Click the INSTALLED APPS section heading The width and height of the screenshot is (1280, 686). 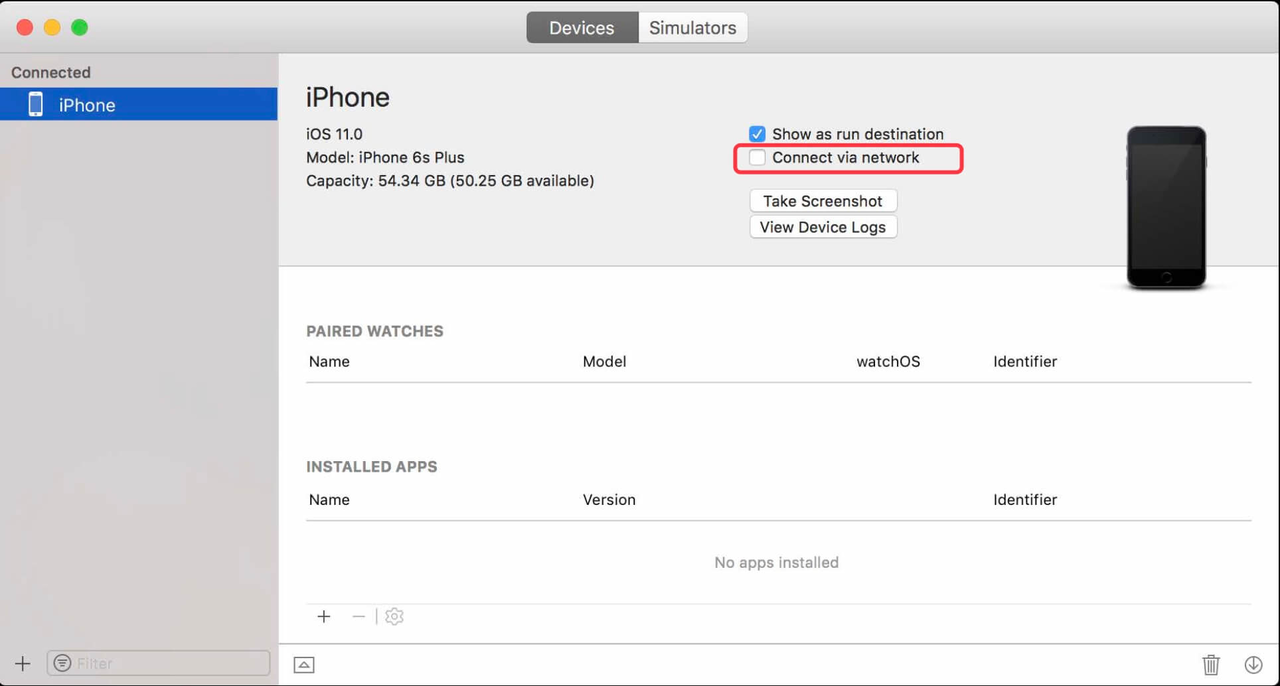point(372,466)
